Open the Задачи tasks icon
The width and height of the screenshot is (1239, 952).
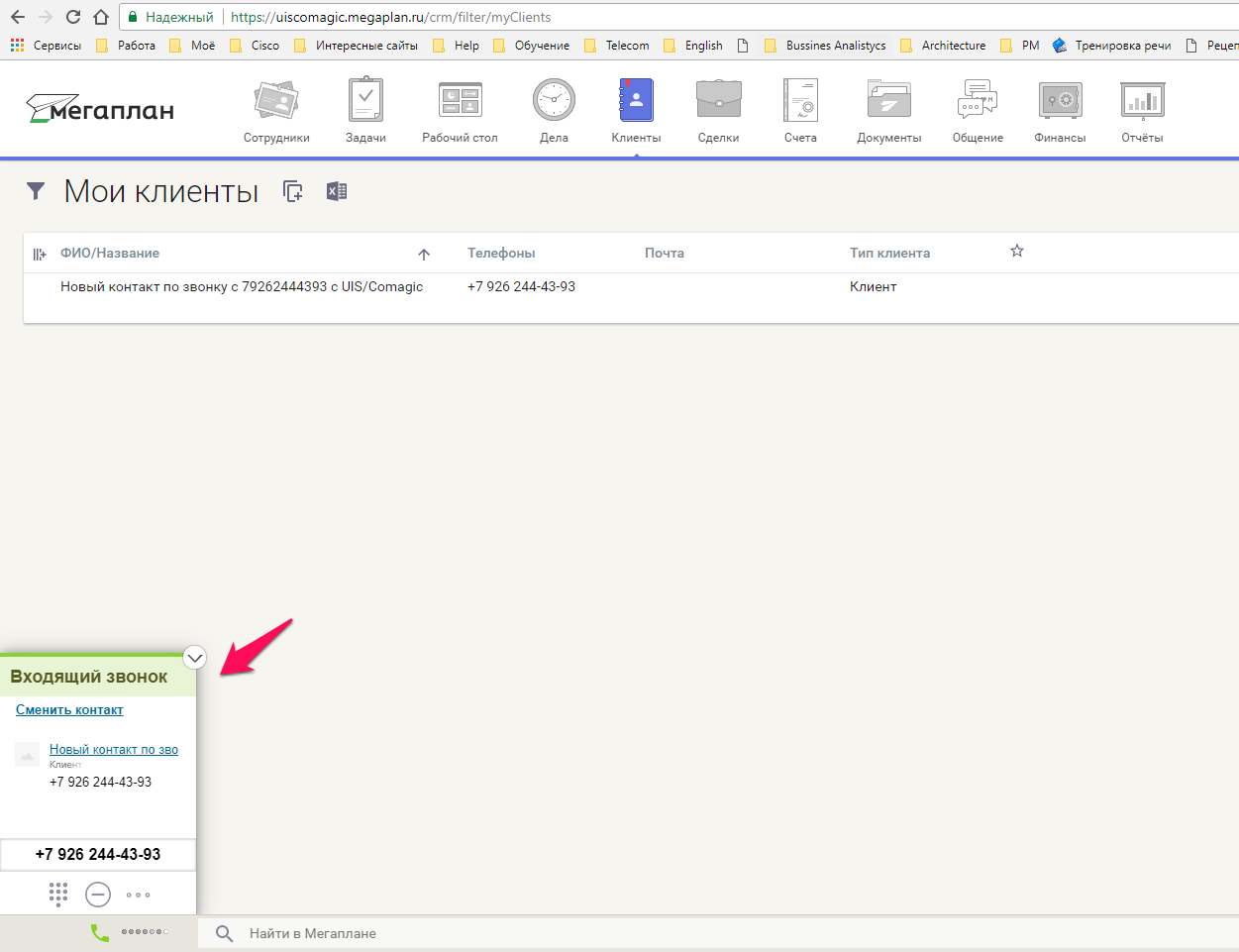coord(365,102)
